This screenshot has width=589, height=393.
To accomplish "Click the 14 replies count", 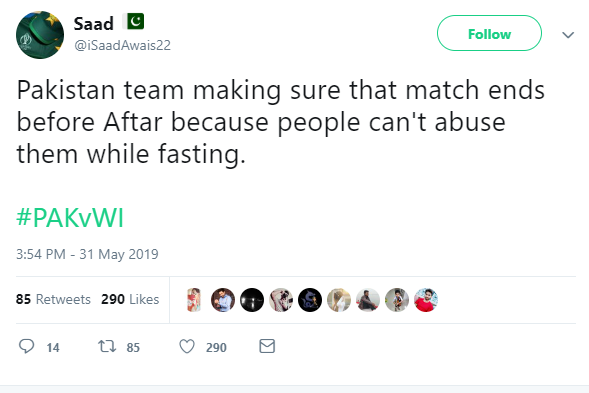I will [x=53, y=348].
